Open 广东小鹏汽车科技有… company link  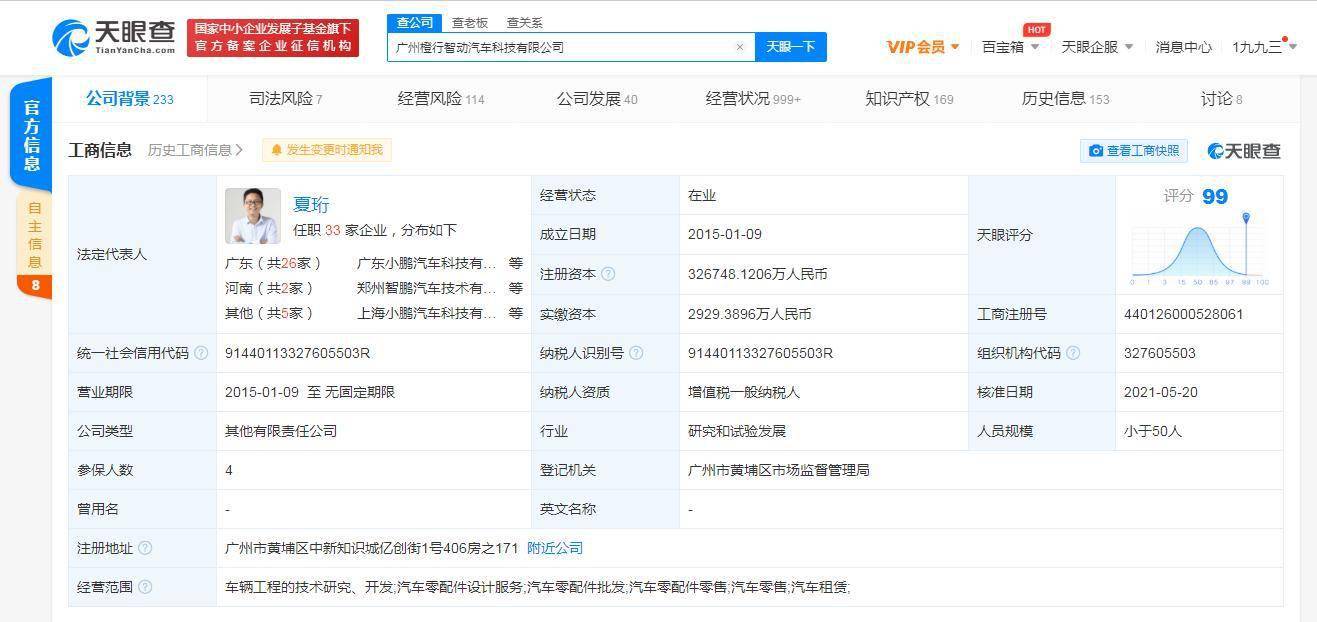pos(427,263)
